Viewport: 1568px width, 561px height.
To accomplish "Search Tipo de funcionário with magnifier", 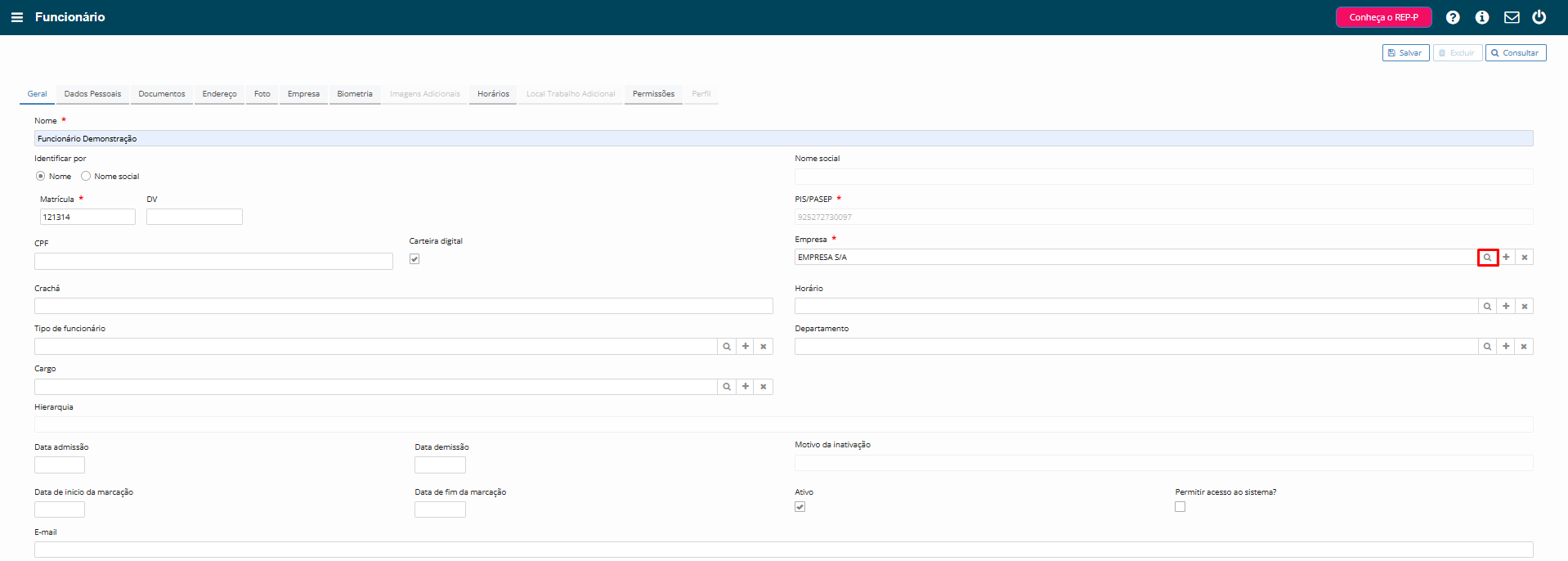I will coord(727,347).
